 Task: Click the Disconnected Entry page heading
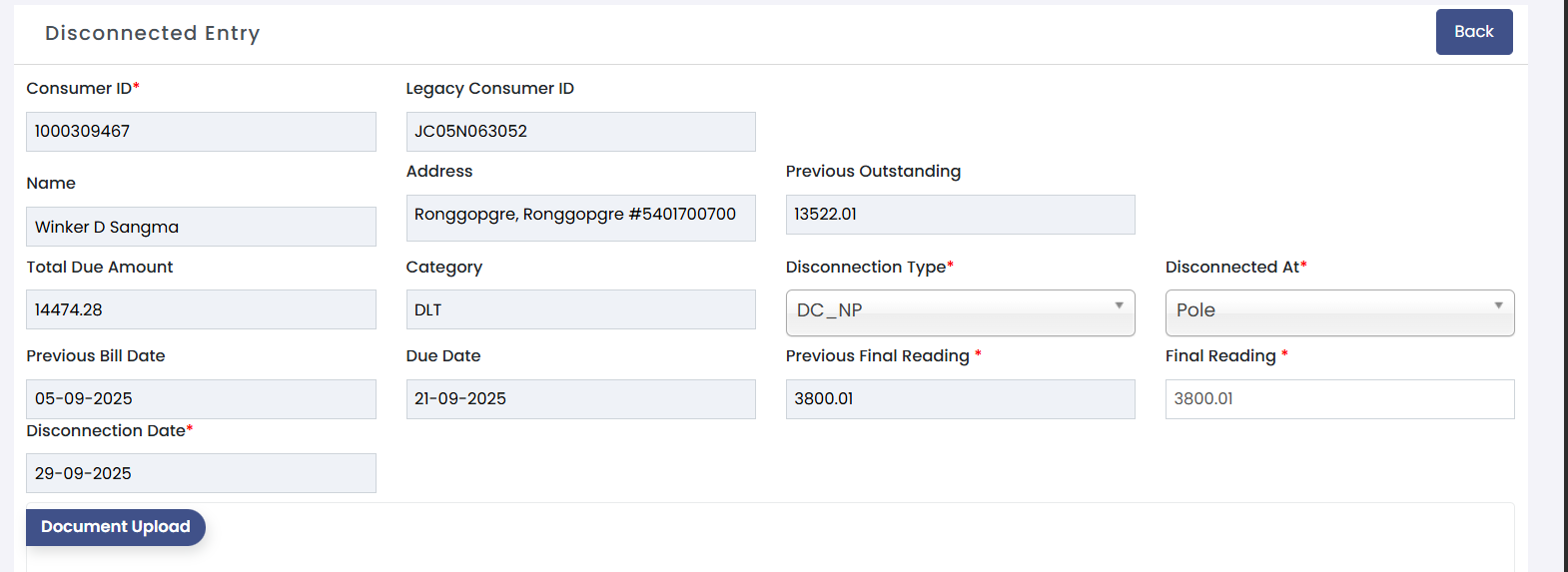coord(152,33)
